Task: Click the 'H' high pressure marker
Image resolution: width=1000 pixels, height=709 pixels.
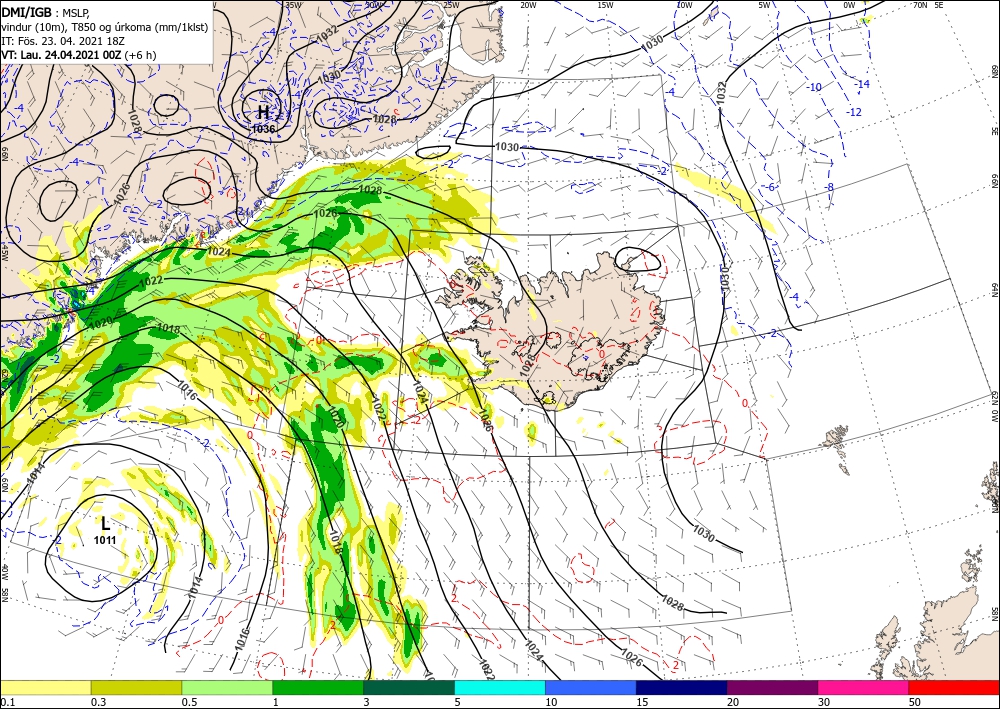Action: 263,113
